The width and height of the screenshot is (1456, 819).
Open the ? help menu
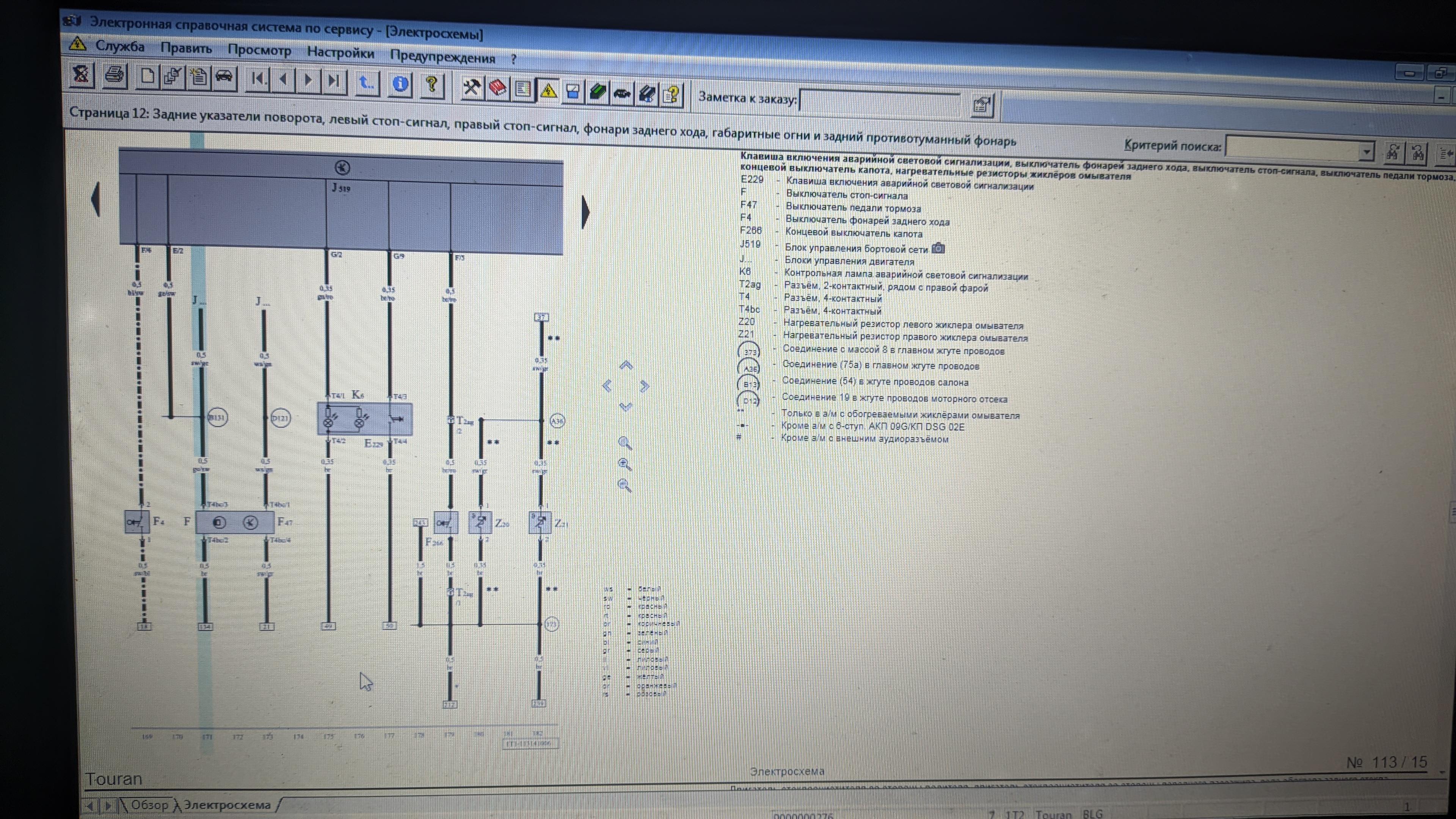pyautogui.click(x=513, y=59)
